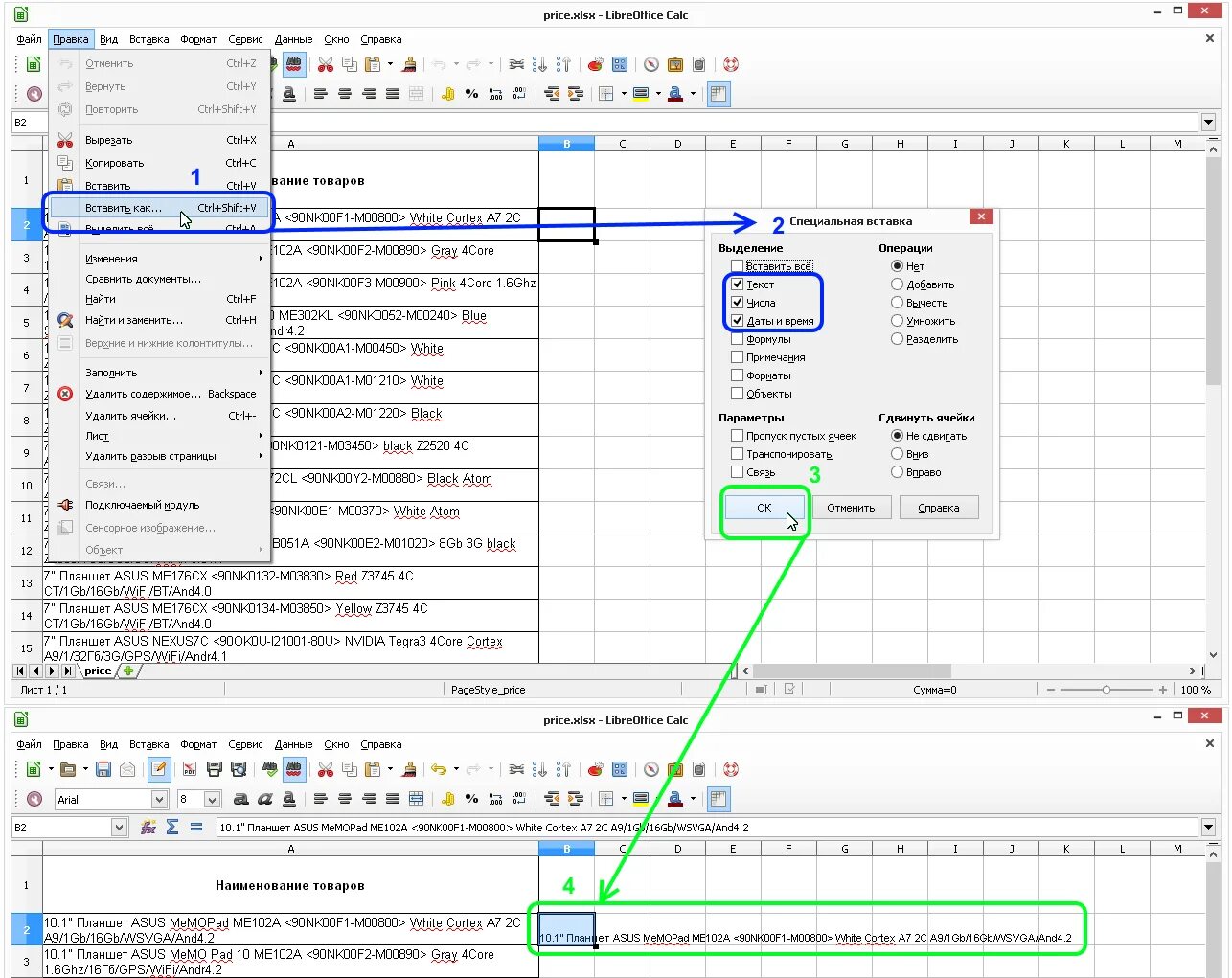Click the Sum sigma icon in the lower window
Viewport: 1232px width, 978px height.
(x=172, y=827)
